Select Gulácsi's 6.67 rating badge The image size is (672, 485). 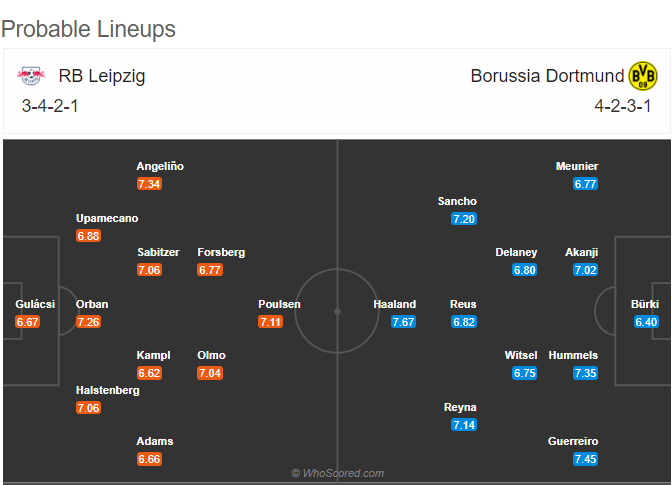(27, 322)
